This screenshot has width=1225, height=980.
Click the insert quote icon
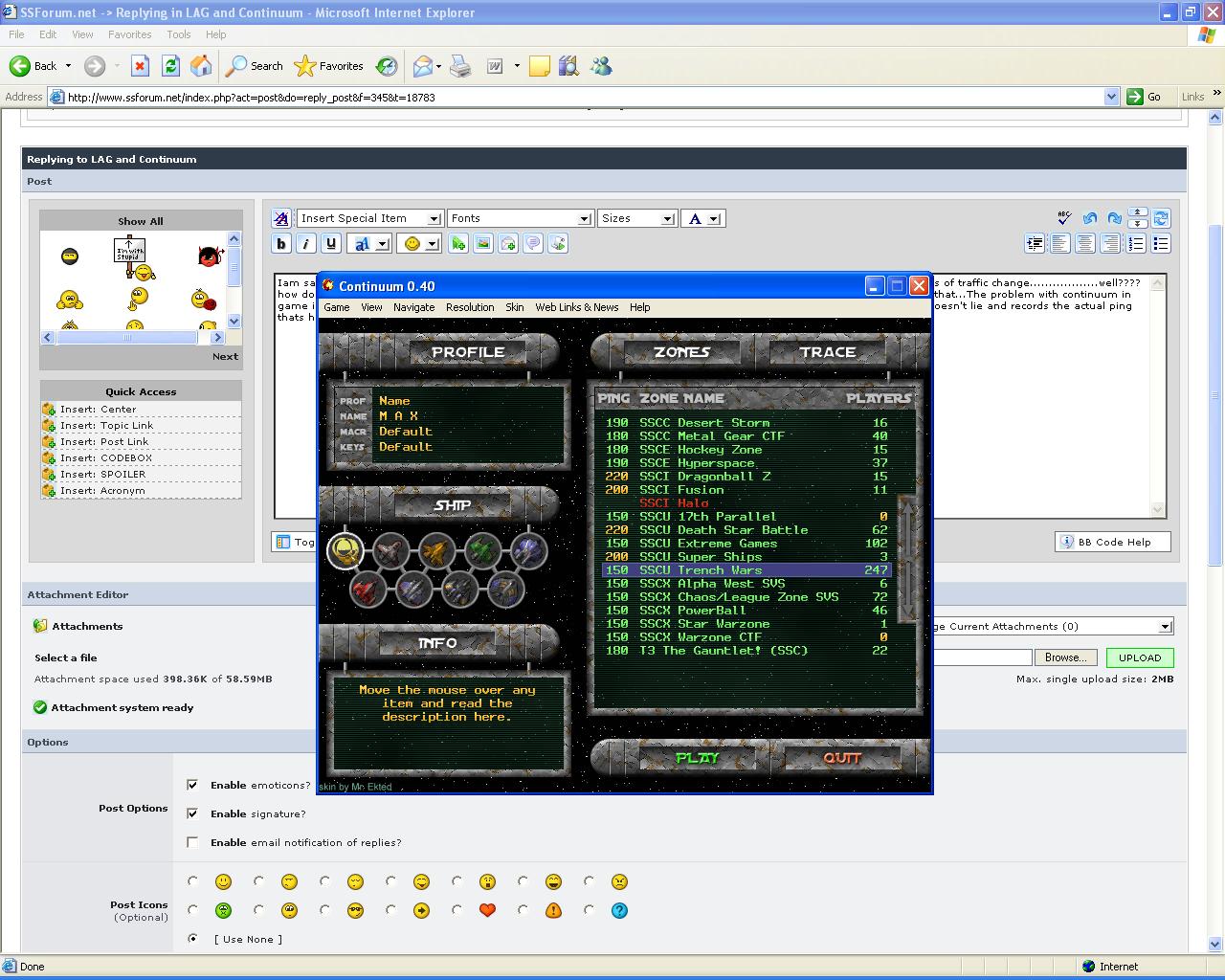pyautogui.click(x=533, y=244)
